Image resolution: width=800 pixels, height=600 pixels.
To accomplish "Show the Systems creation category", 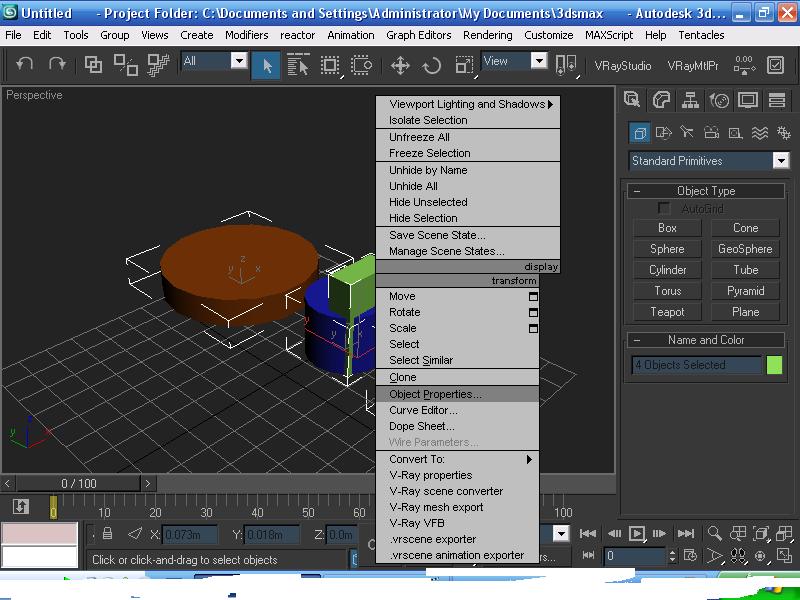I will pyautogui.click(x=784, y=133).
